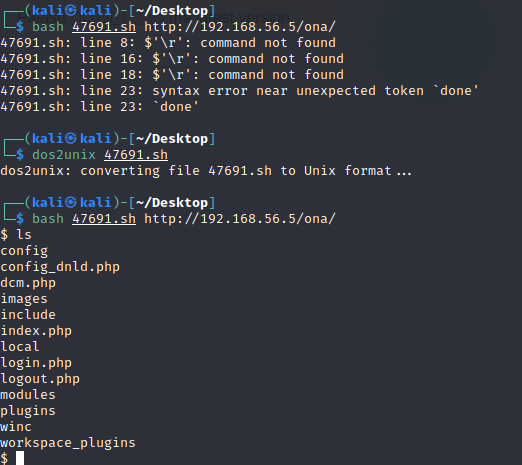This screenshot has height=465, width=522.
Task: Click the workspace_plugins directory name
Action: coord(68,443)
